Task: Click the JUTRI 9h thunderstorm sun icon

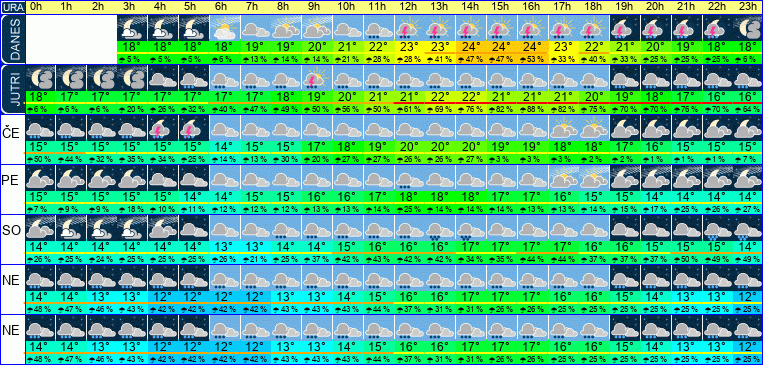Action: pos(317,78)
